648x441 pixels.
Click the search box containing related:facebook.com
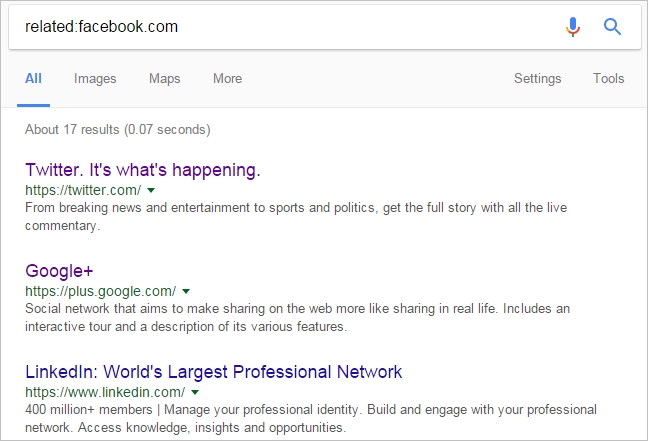click(x=325, y=27)
